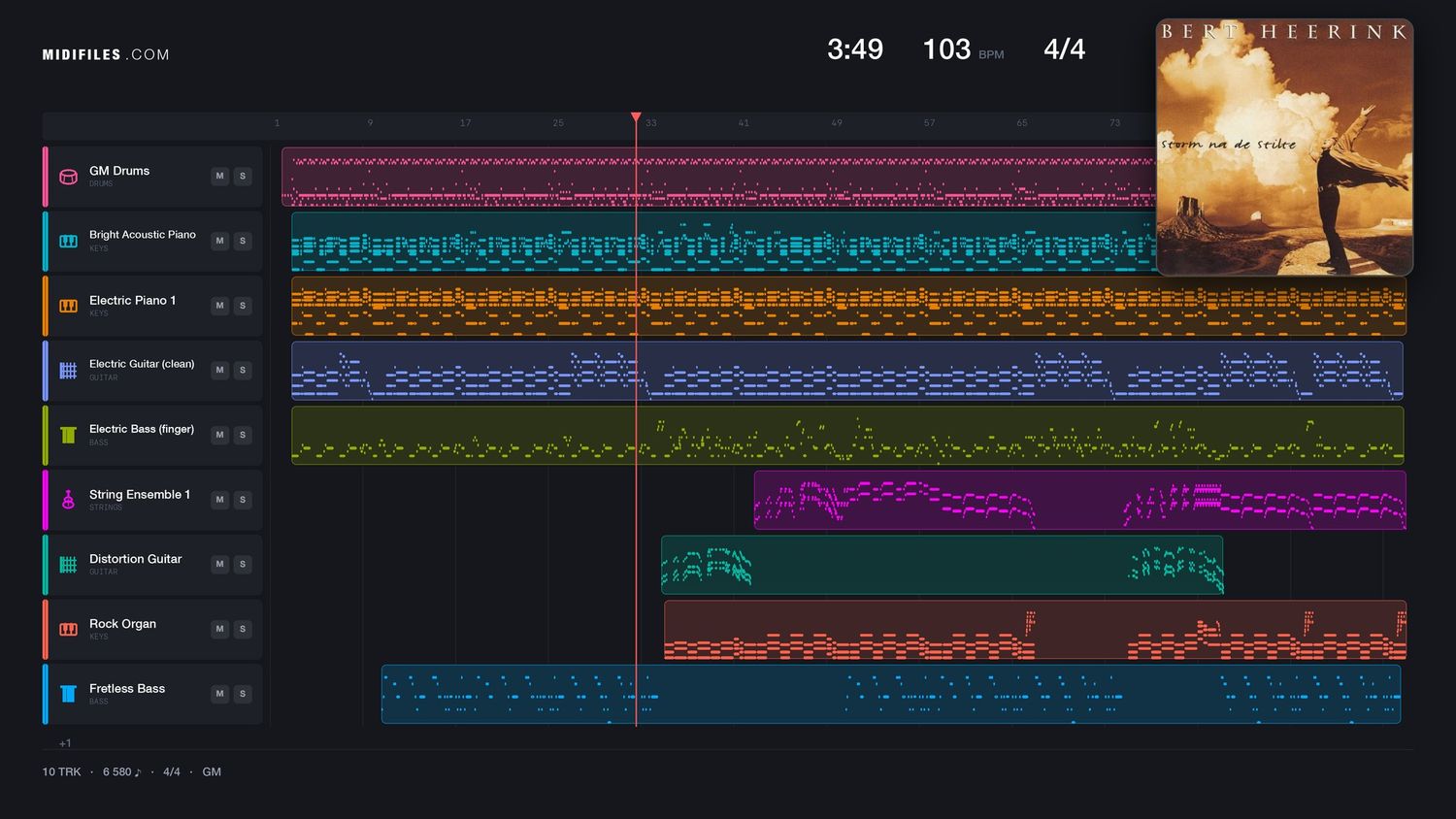Solo the Electric Guitar (clean) track
Screen dimensions: 1456x819
[x=243, y=370]
